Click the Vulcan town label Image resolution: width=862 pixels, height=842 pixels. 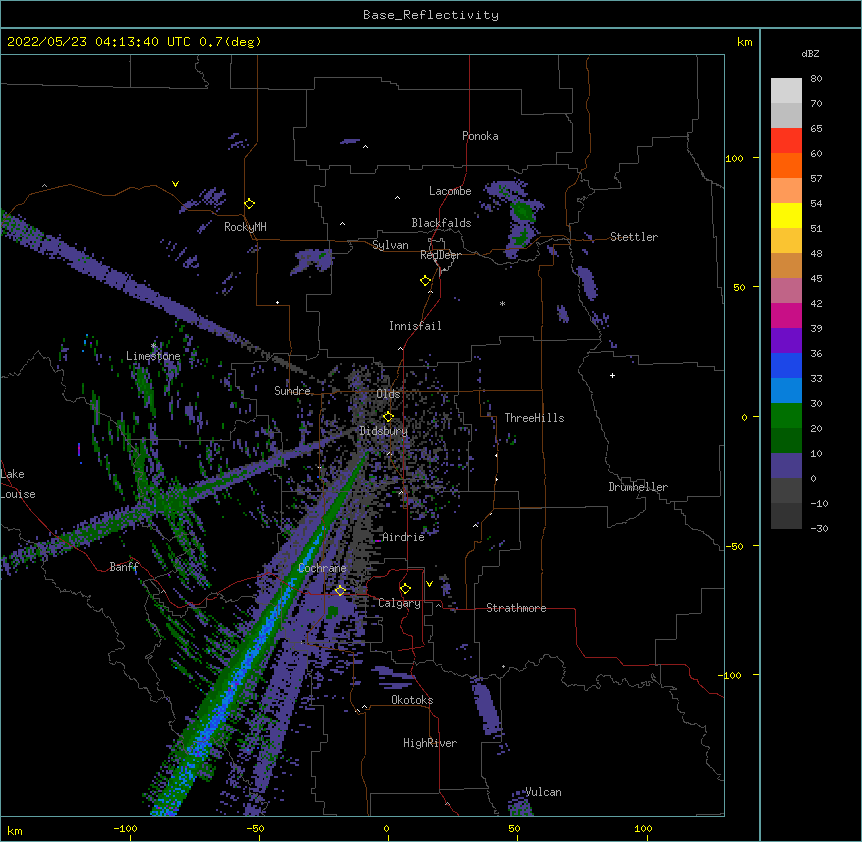543,792
